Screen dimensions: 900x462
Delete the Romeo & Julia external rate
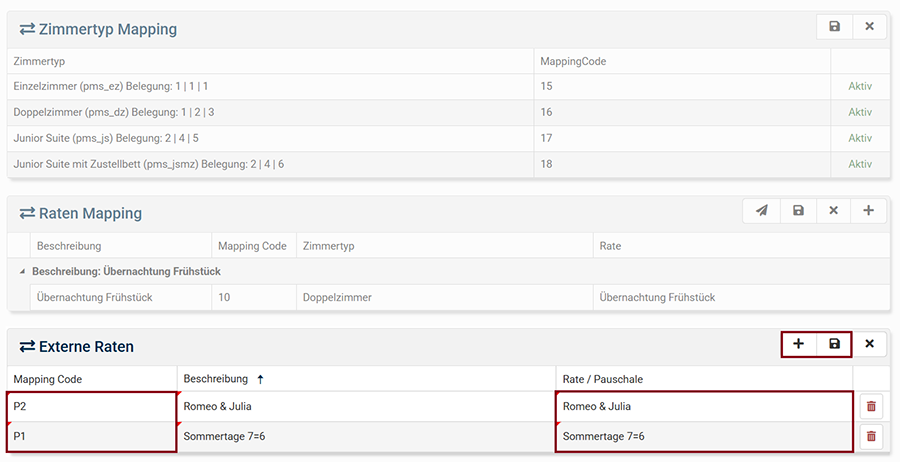click(x=871, y=406)
